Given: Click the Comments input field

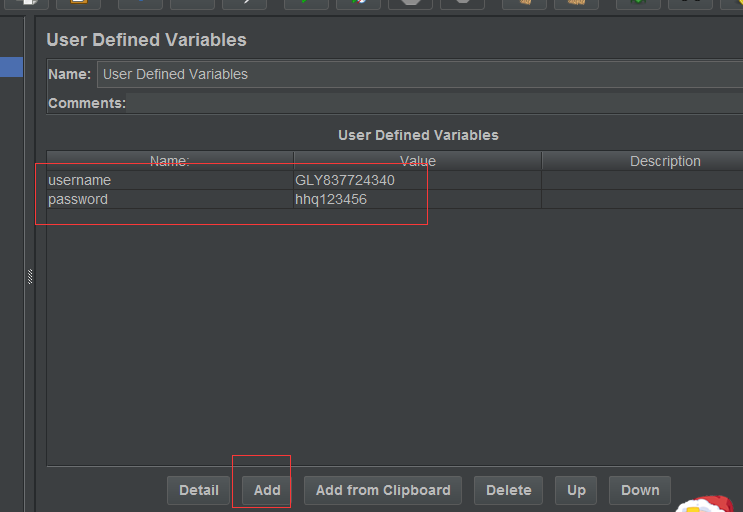Looking at the screenshot, I should 435,103.
